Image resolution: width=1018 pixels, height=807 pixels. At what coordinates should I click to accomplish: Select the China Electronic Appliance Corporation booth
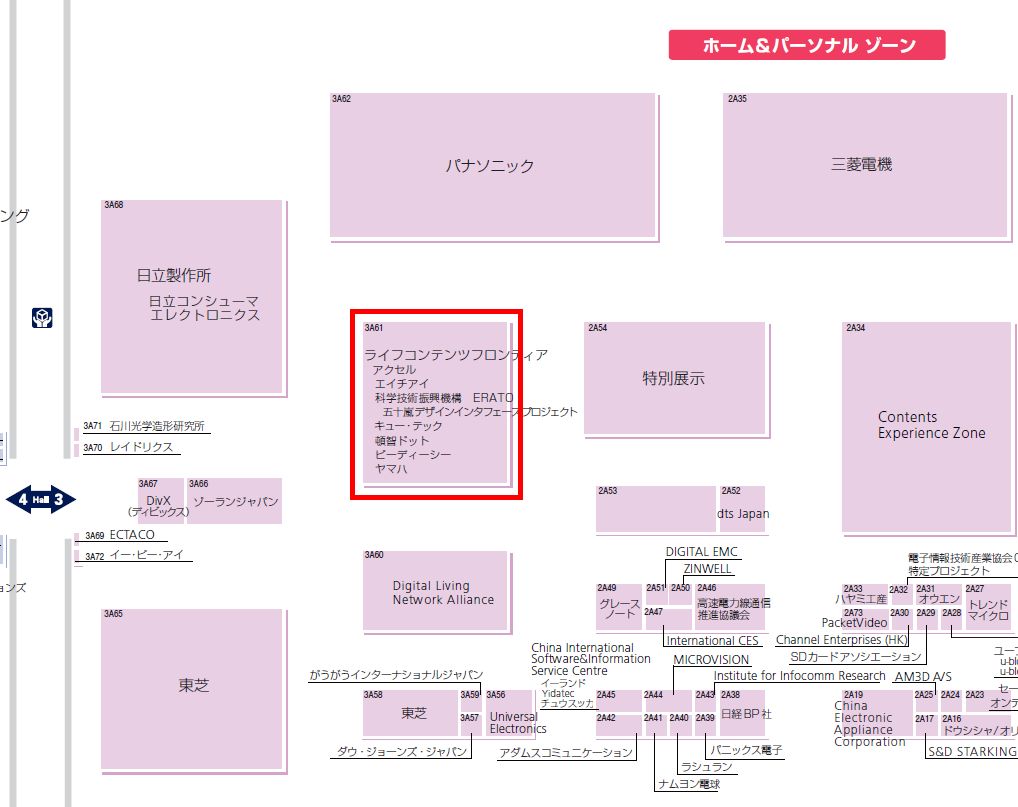point(876,713)
